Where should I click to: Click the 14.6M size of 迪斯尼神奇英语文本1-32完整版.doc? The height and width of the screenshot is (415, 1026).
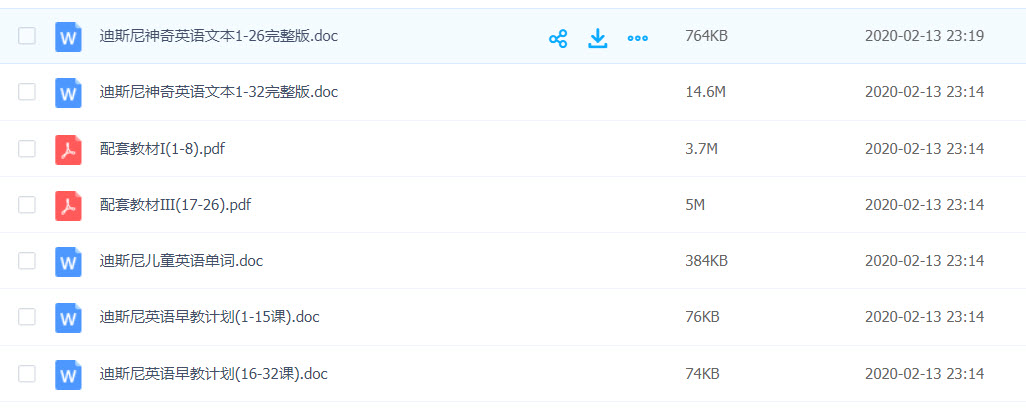click(x=705, y=92)
